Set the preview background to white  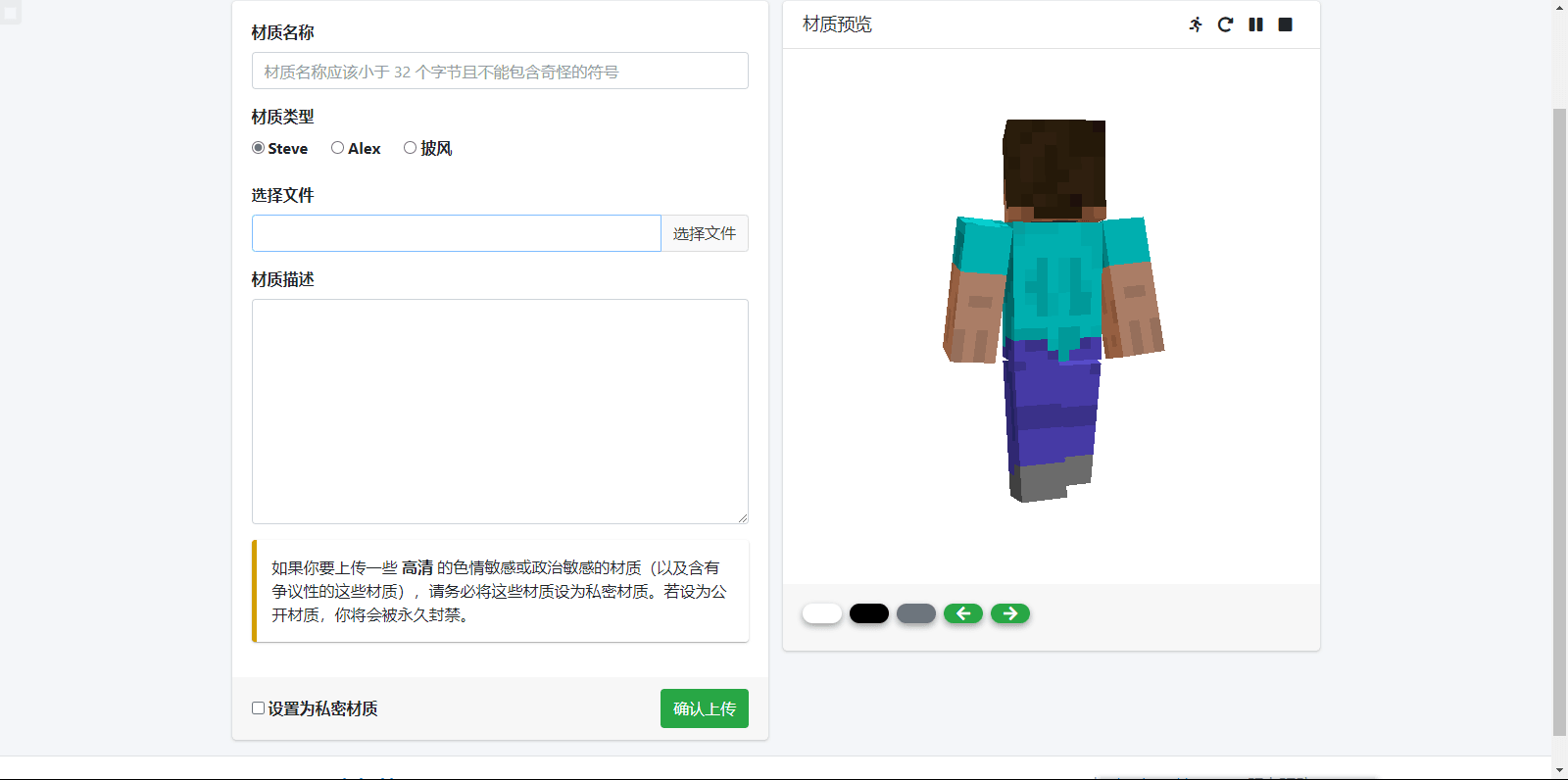[x=822, y=613]
